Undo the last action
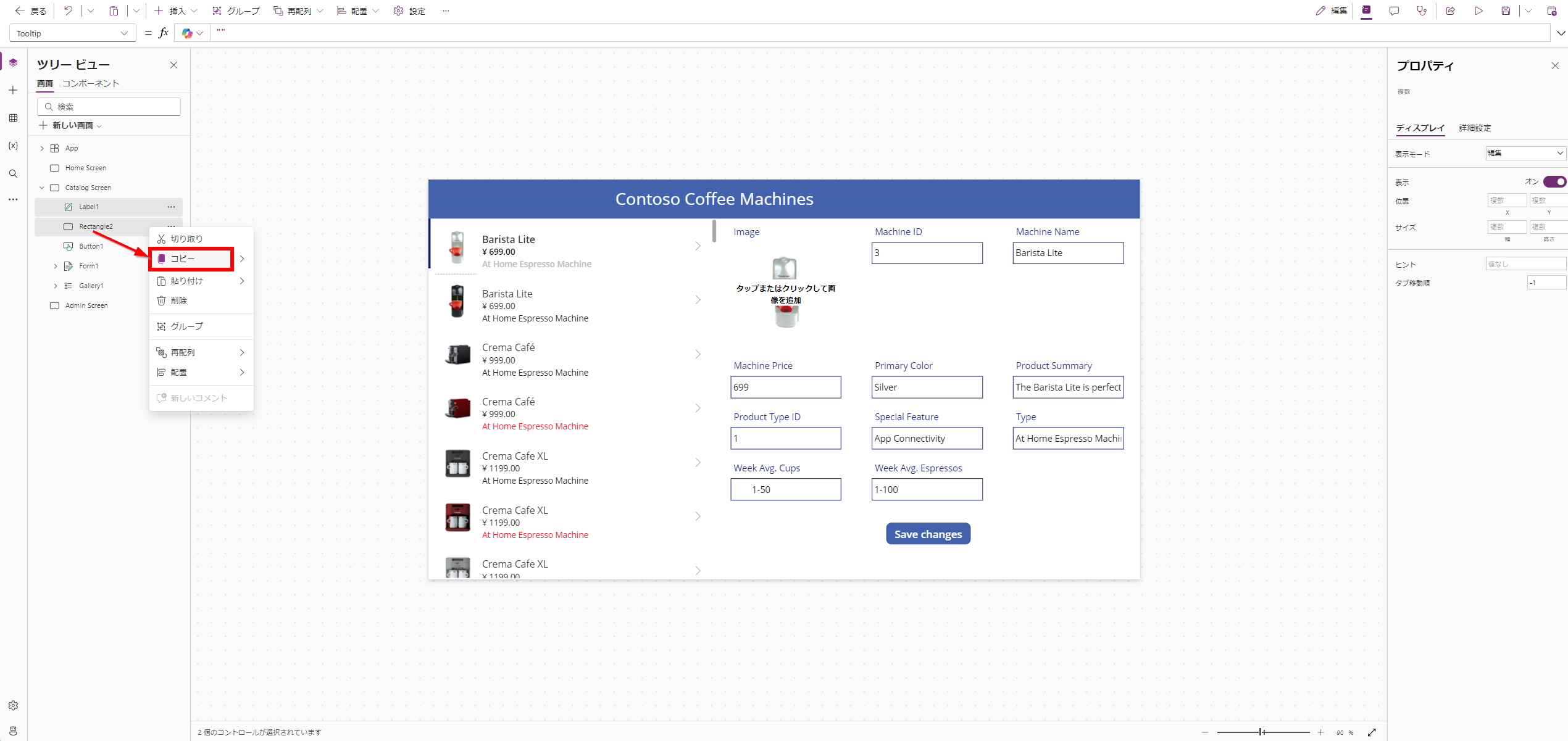Viewport: 1568px width, 741px height. coord(68,11)
